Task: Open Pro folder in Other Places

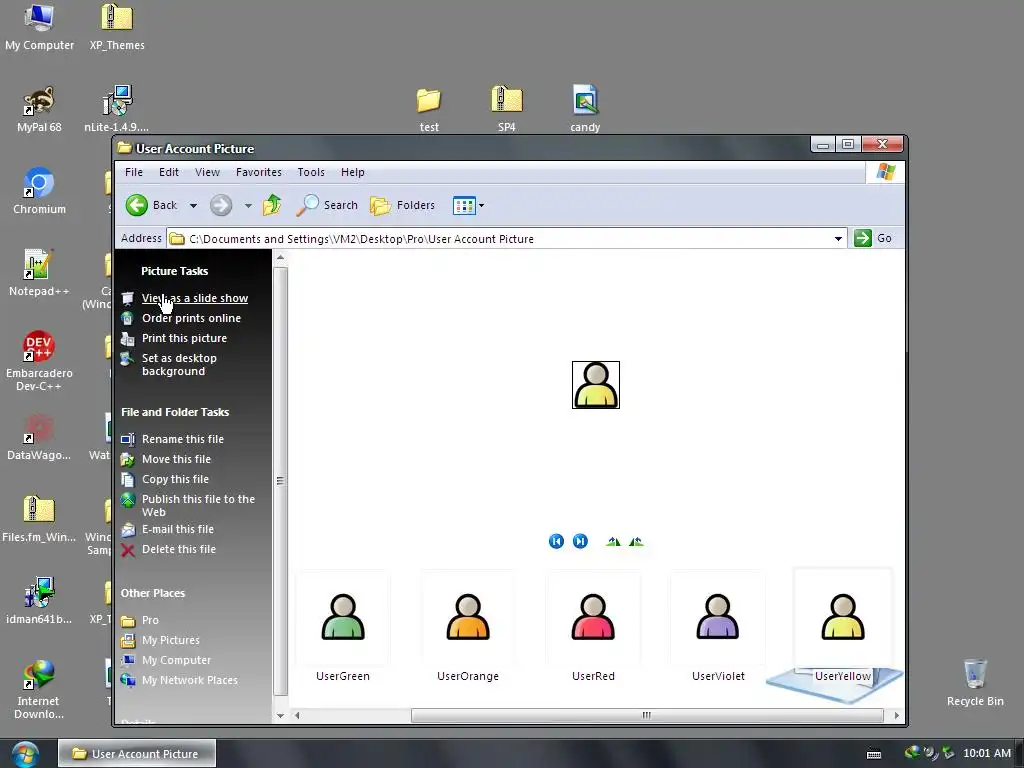Action: click(x=150, y=620)
